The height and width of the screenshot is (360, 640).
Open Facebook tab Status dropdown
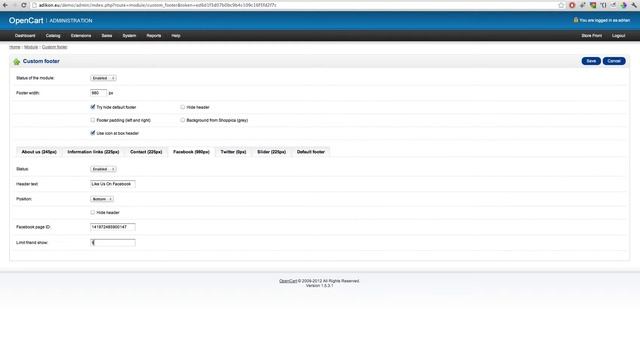pos(103,169)
